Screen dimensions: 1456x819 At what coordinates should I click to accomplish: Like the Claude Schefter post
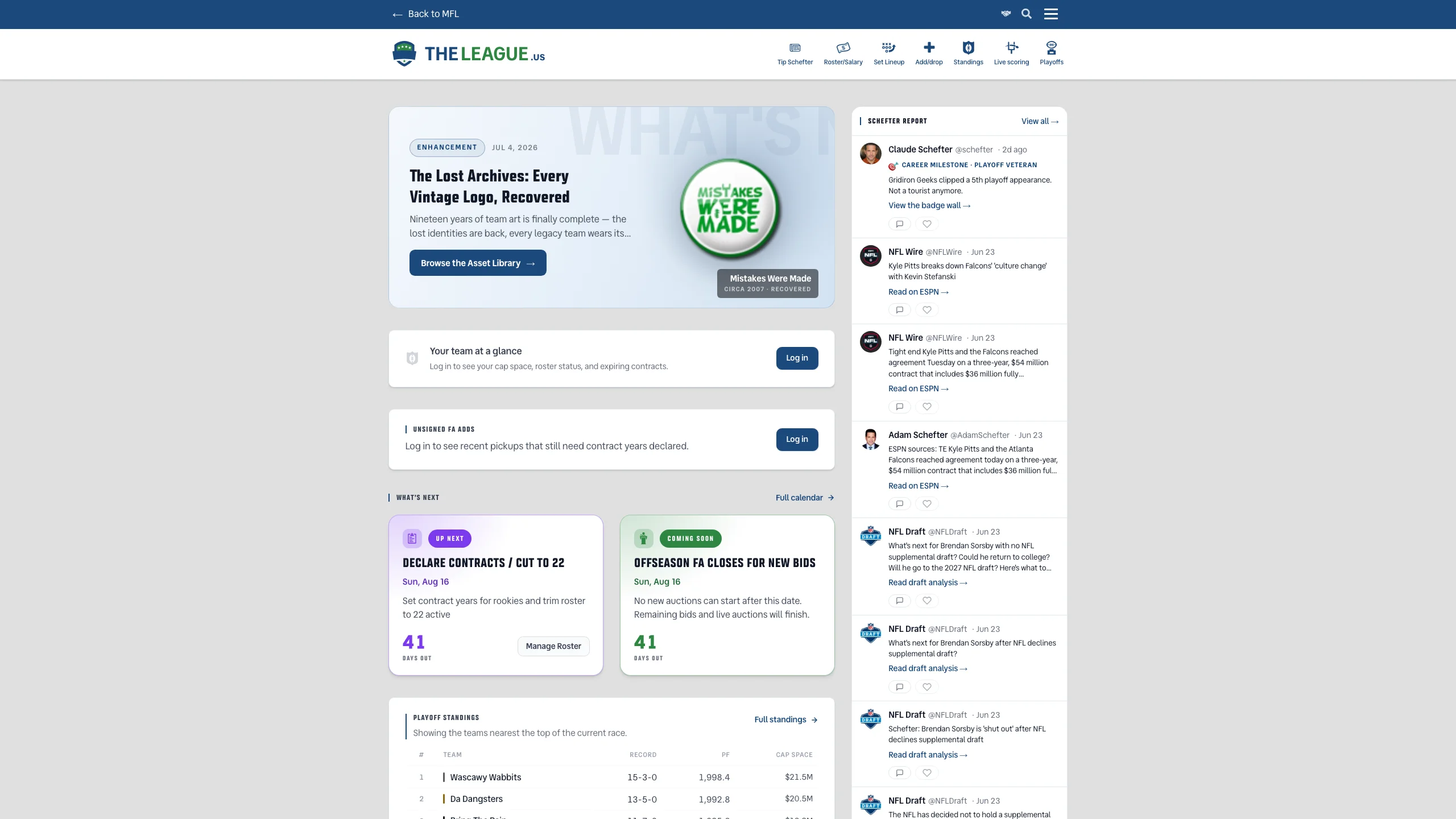pos(927,224)
